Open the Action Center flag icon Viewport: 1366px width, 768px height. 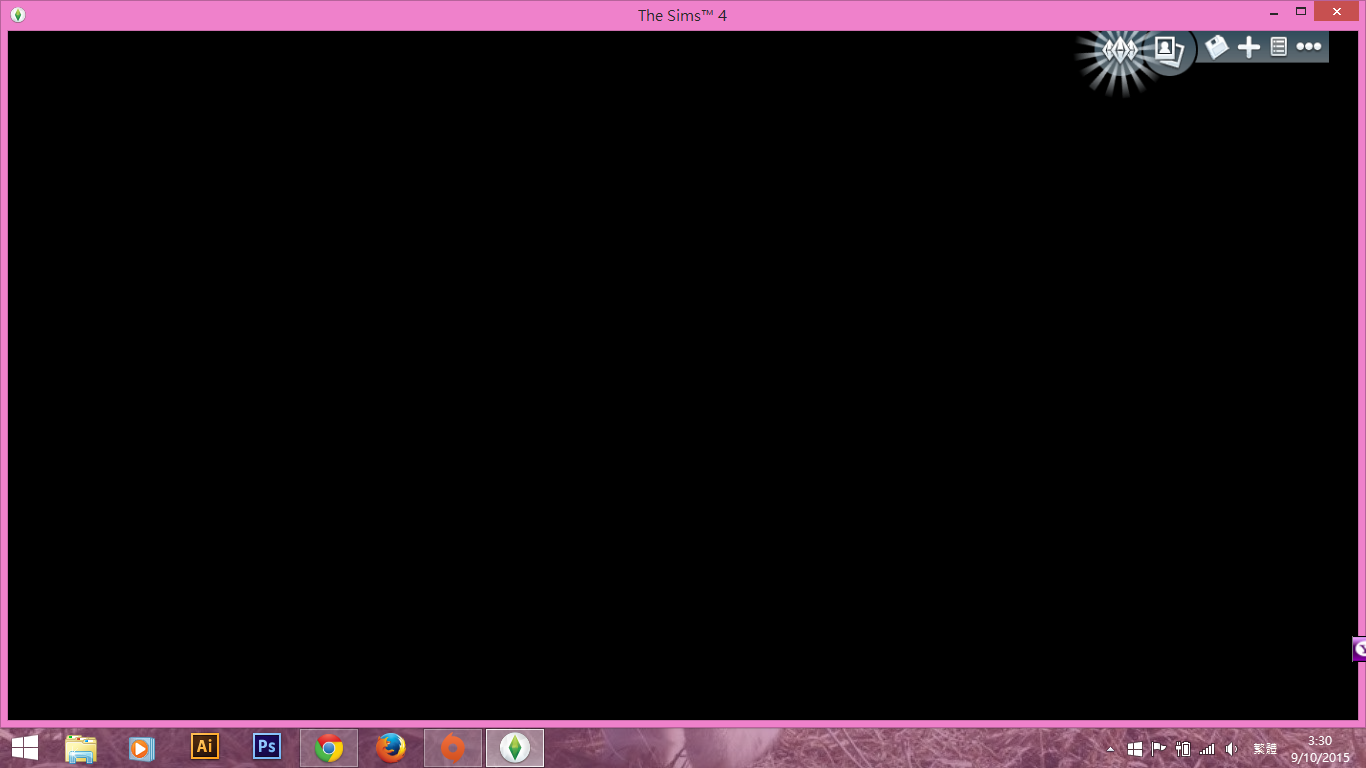tap(1159, 749)
